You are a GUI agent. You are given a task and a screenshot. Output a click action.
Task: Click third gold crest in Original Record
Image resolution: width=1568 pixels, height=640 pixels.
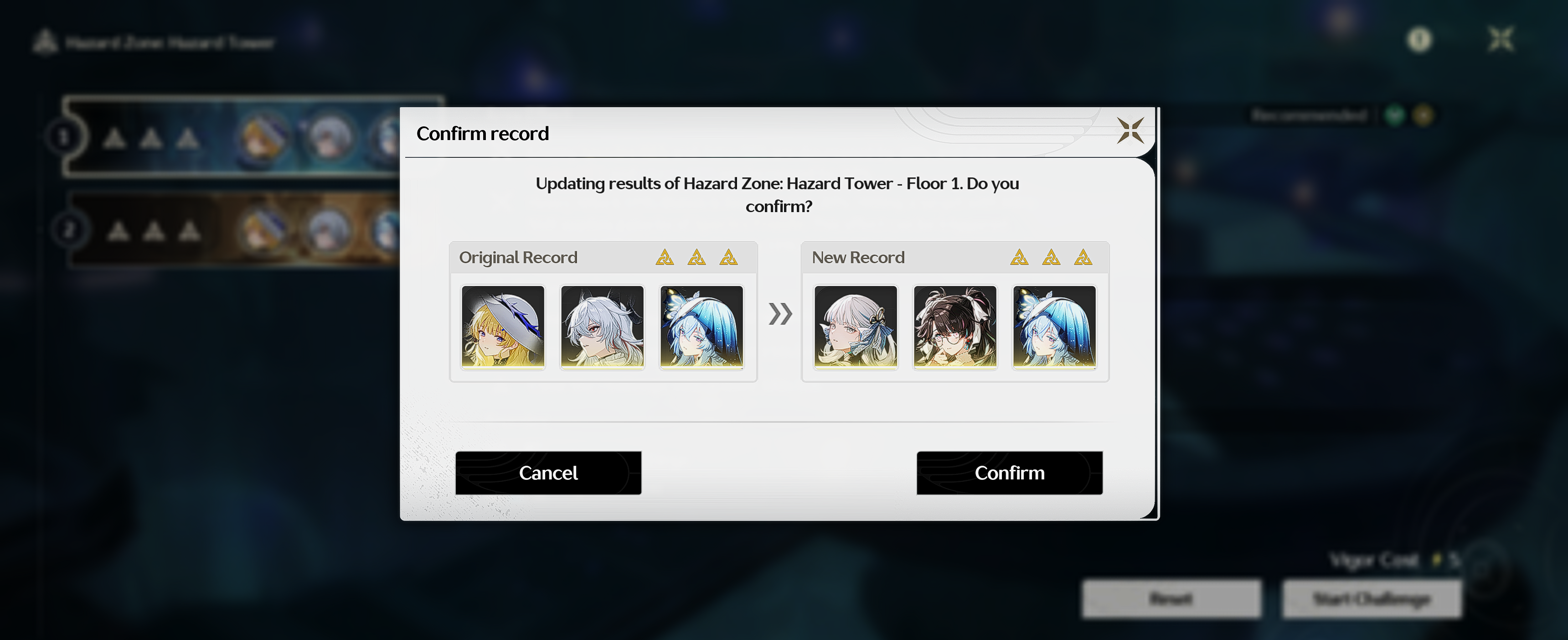point(728,258)
